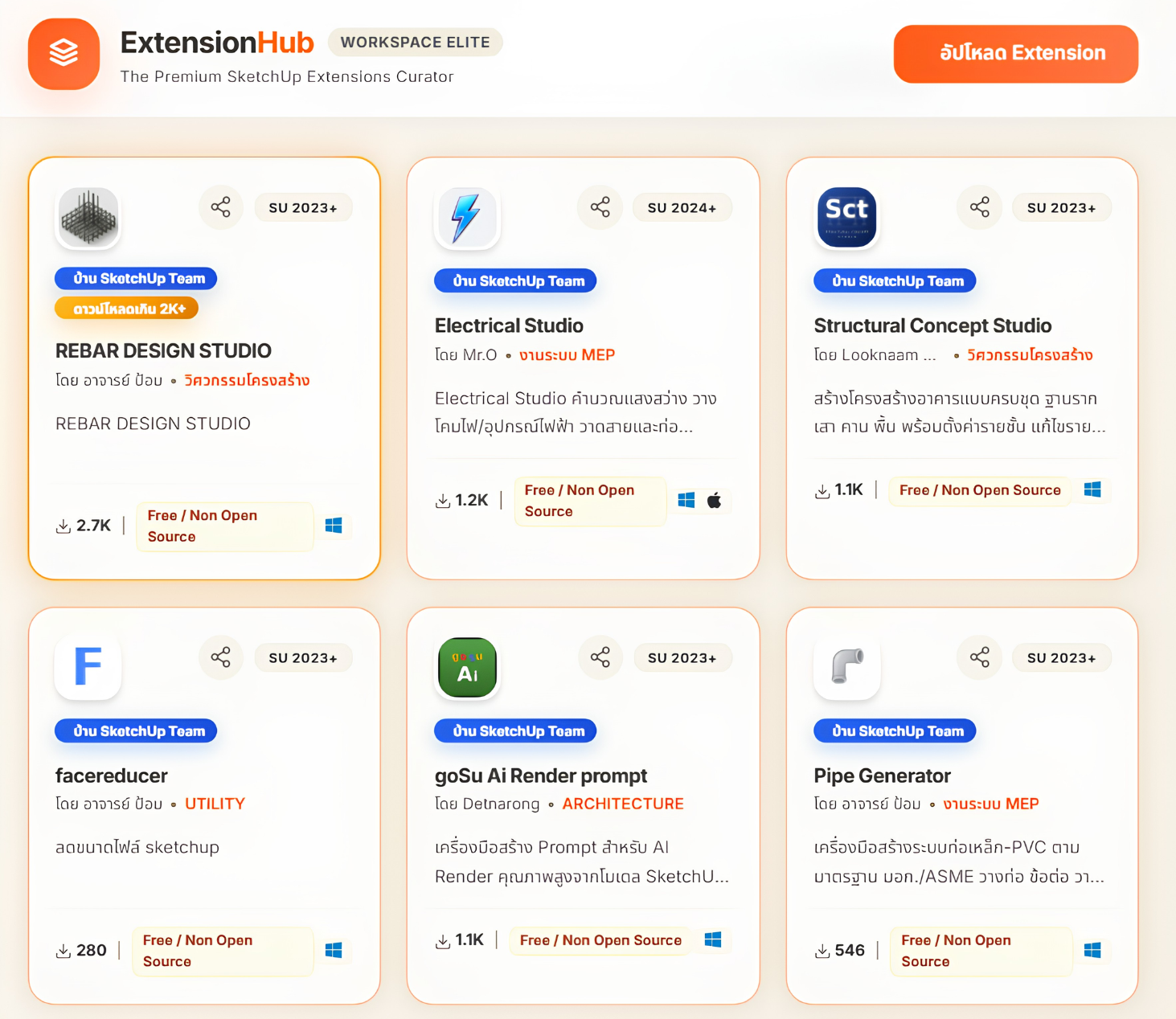1176x1019 pixels.
Task: Open the Pipe Generator elbow pipe icon
Action: [x=846, y=666]
